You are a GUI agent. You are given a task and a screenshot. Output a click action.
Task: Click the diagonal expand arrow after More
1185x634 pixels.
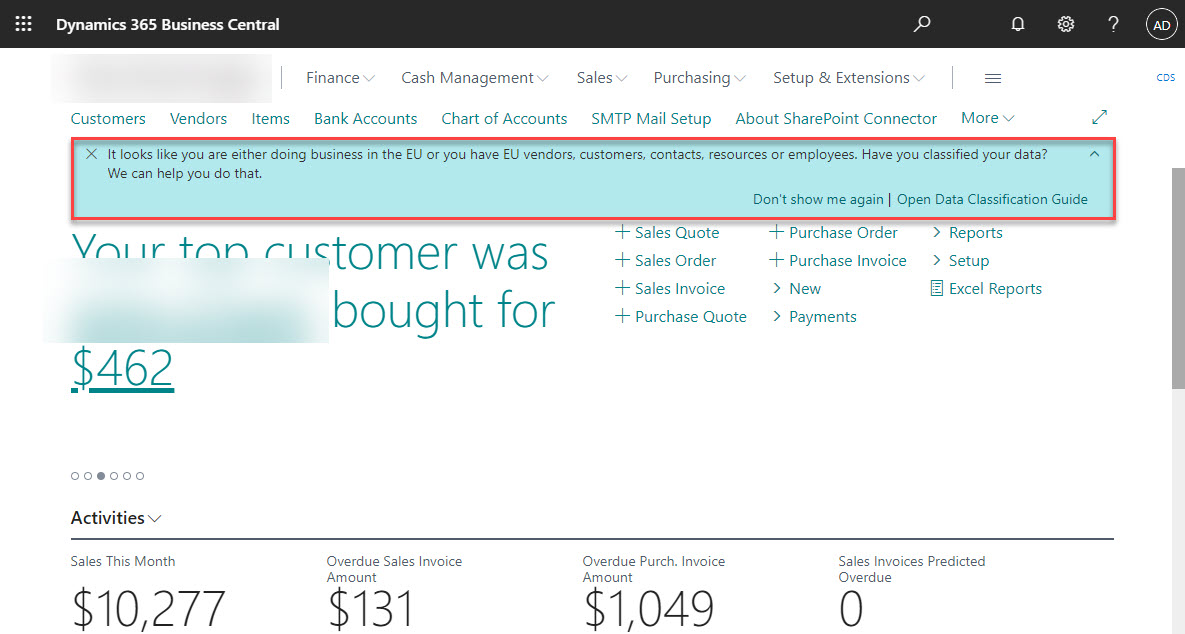click(1100, 117)
